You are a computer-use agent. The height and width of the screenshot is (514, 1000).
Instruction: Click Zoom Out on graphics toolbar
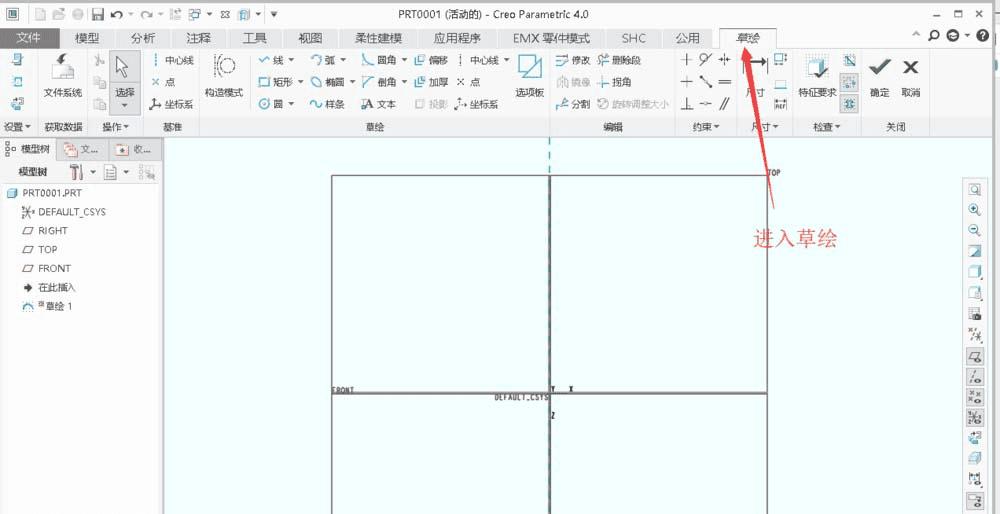(x=974, y=230)
